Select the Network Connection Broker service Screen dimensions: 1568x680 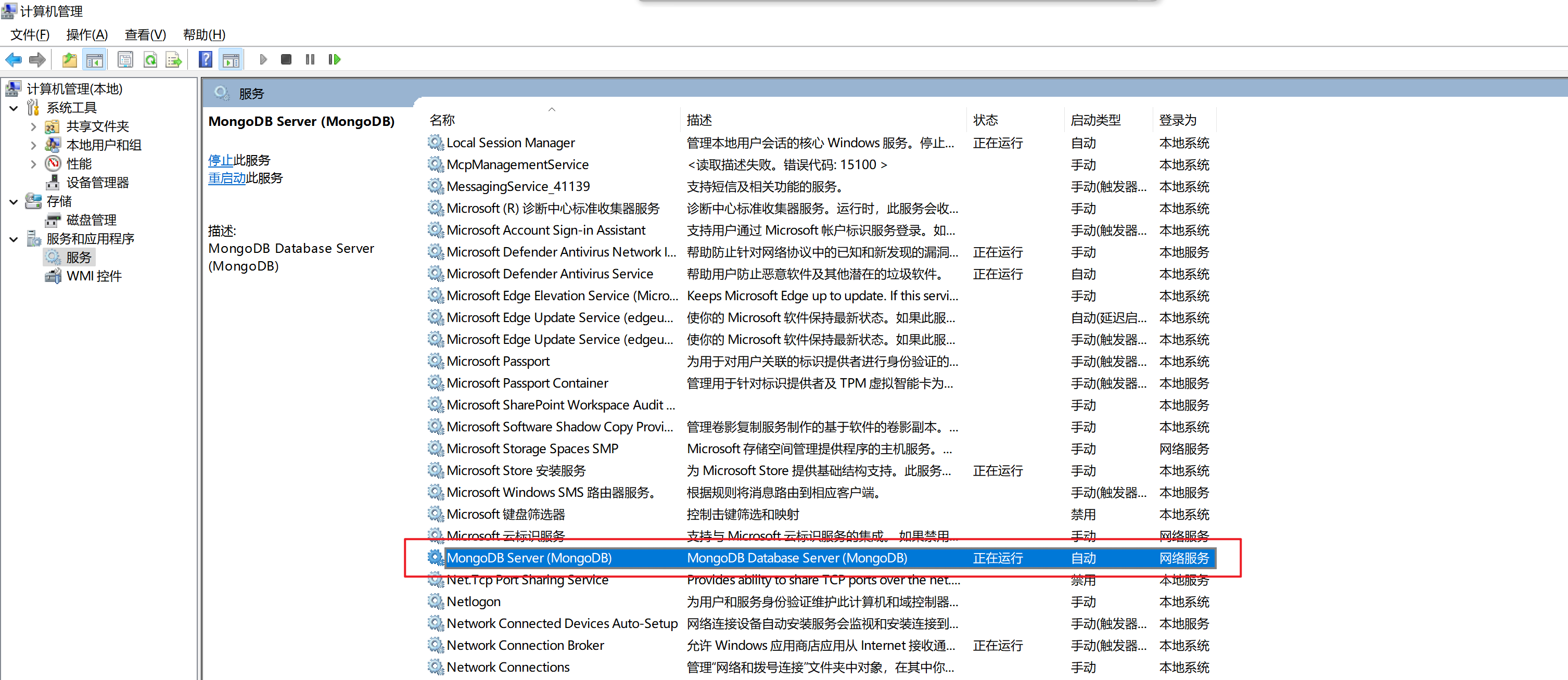821,645
